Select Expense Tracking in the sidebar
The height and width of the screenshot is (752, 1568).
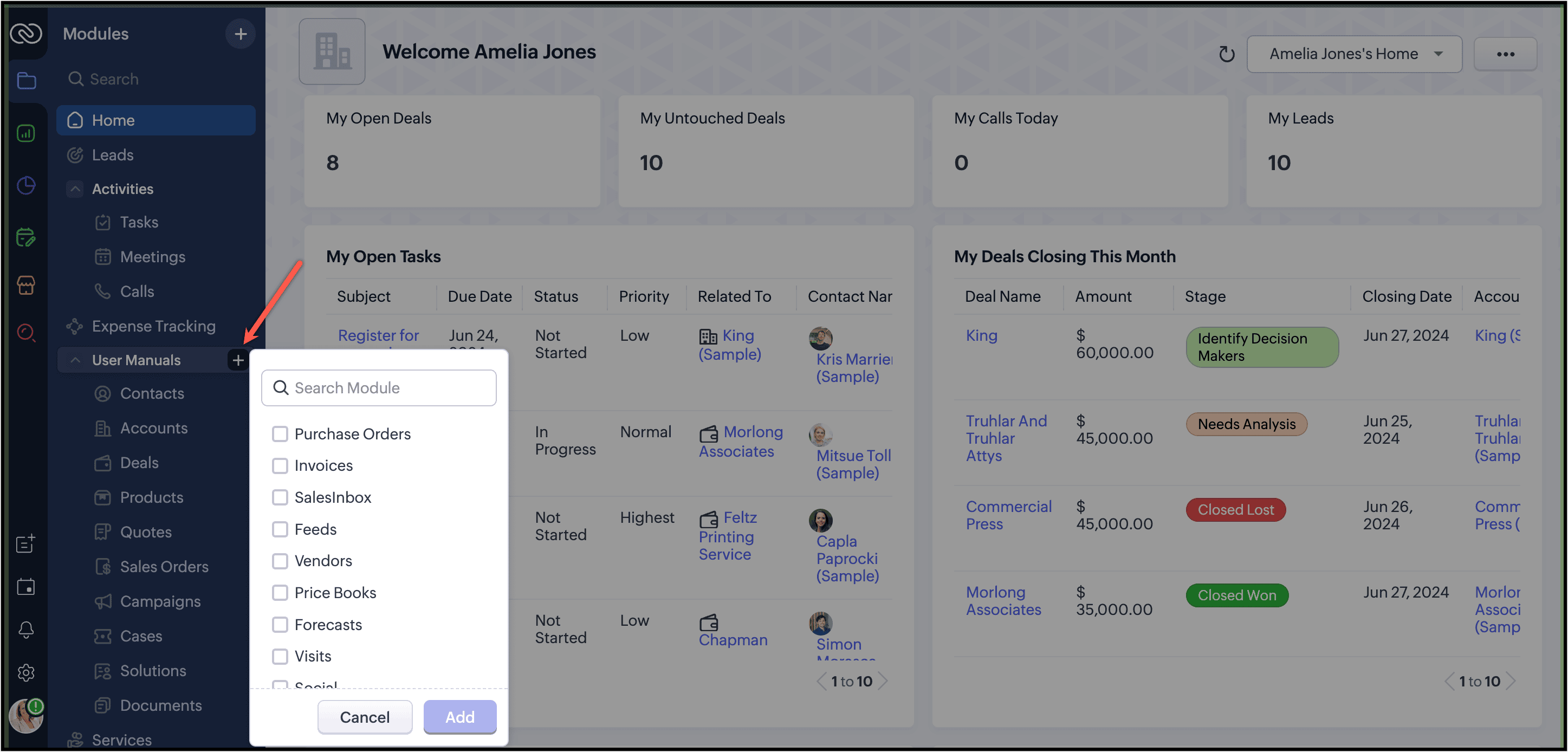click(x=153, y=326)
